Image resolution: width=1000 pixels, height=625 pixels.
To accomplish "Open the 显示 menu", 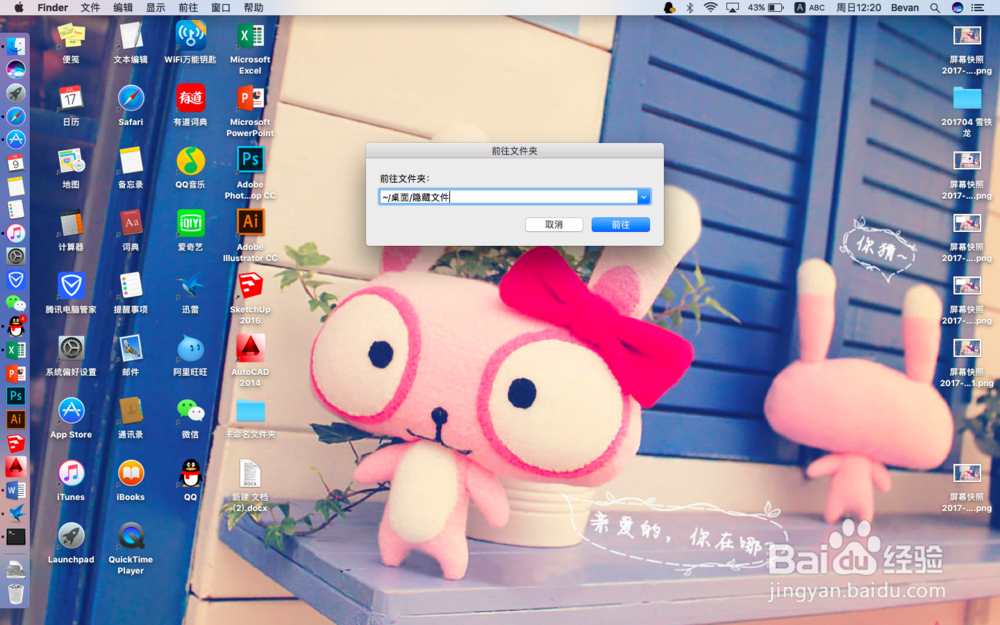I will click(x=156, y=8).
